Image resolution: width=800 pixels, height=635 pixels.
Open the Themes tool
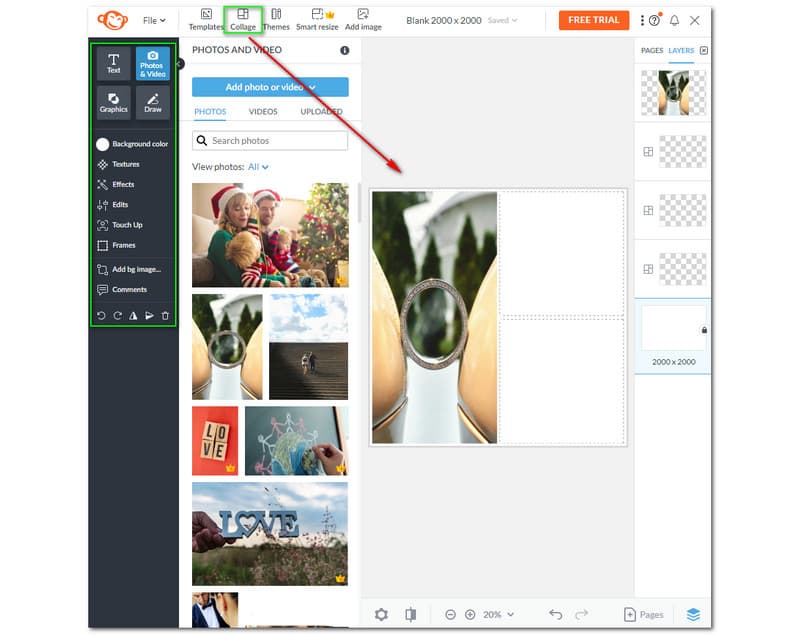click(x=276, y=20)
